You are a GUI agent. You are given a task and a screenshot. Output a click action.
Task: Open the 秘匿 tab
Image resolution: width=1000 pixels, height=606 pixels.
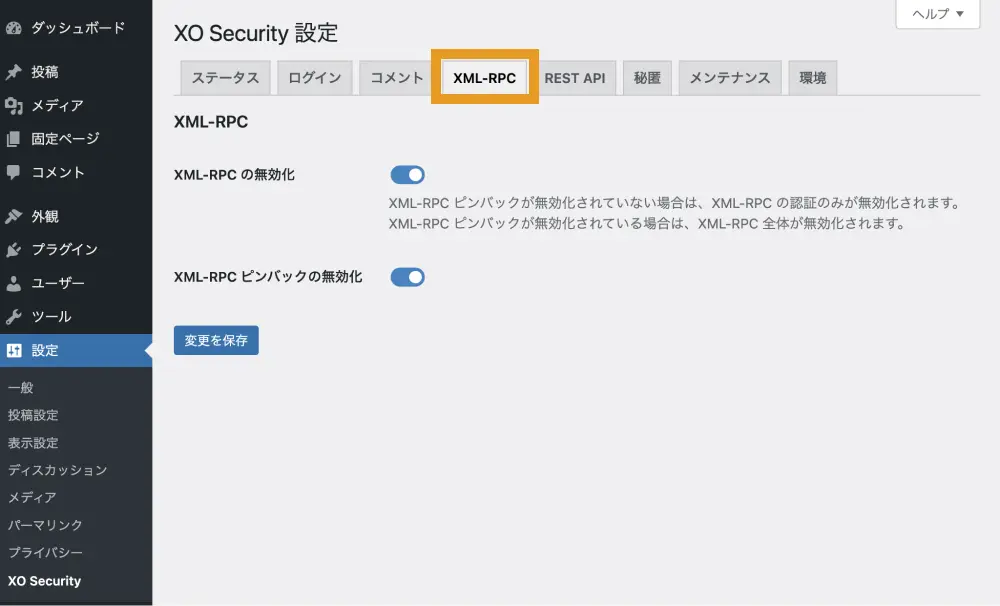(x=647, y=78)
